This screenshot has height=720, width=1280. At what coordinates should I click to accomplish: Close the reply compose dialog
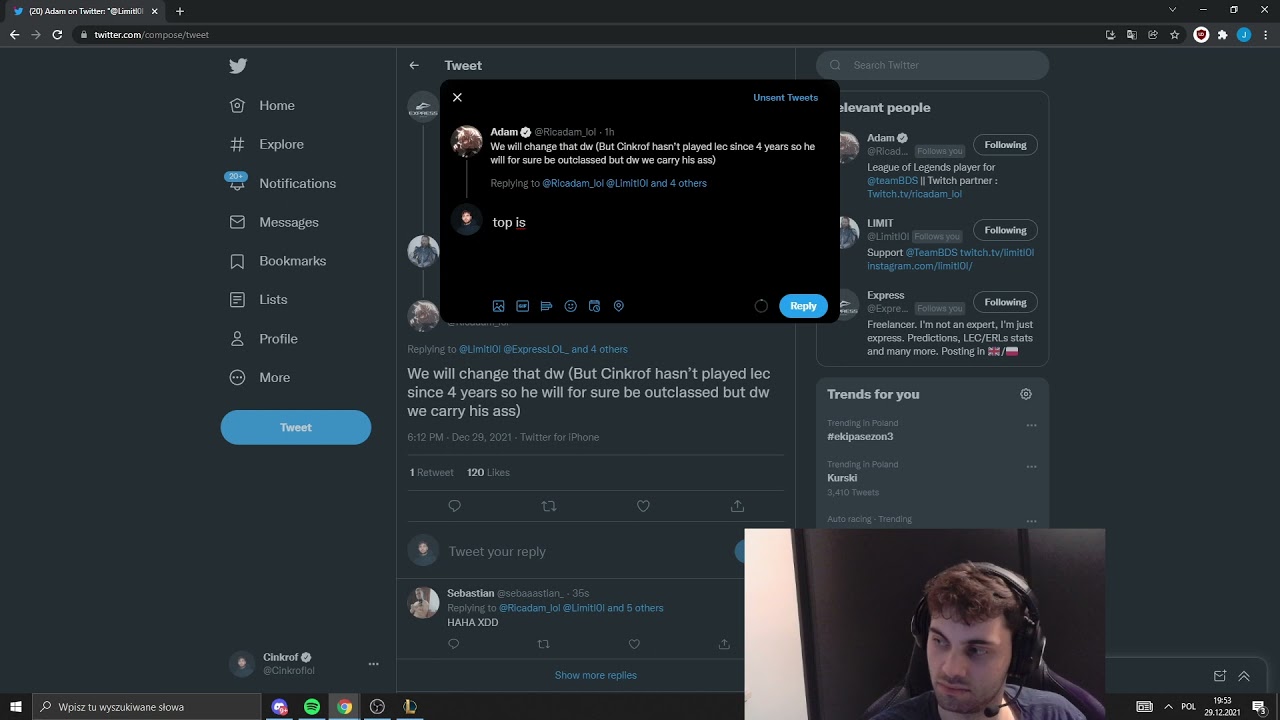click(x=457, y=97)
